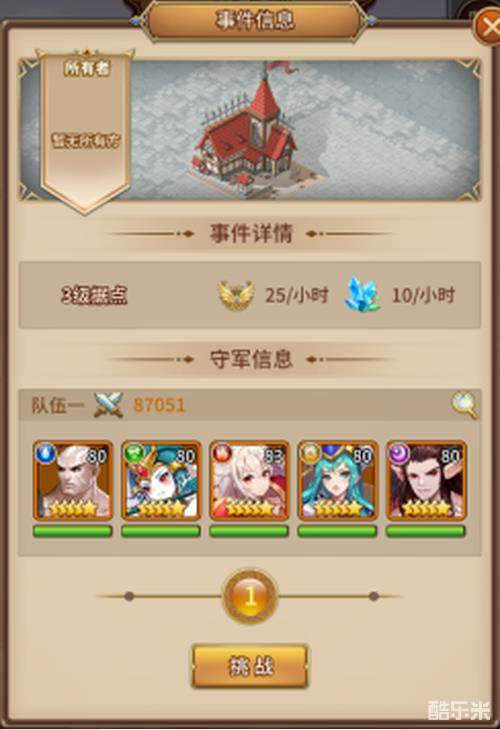
Task: Select the dark-haired moon-element hero portrait
Action: [426, 480]
